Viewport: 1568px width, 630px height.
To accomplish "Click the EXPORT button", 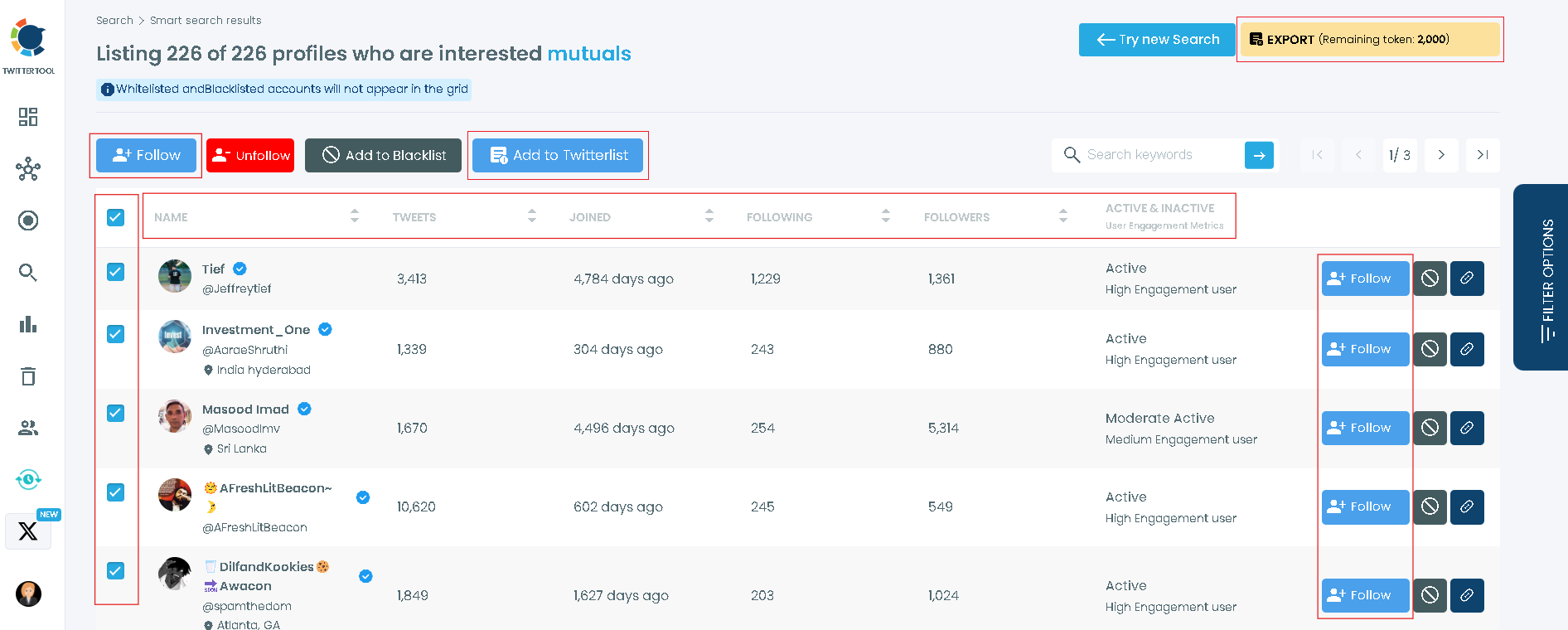I will (x=1370, y=40).
